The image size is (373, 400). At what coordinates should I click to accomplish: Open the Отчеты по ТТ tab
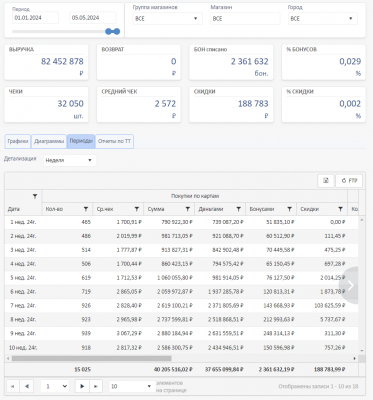click(x=114, y=141)
